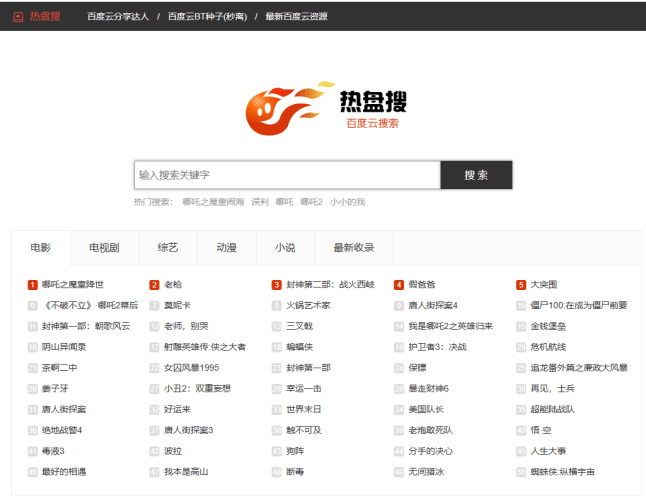Switch to the 最新收录 tab
This screenshot has width=646, height=500.
pos(354,248)
